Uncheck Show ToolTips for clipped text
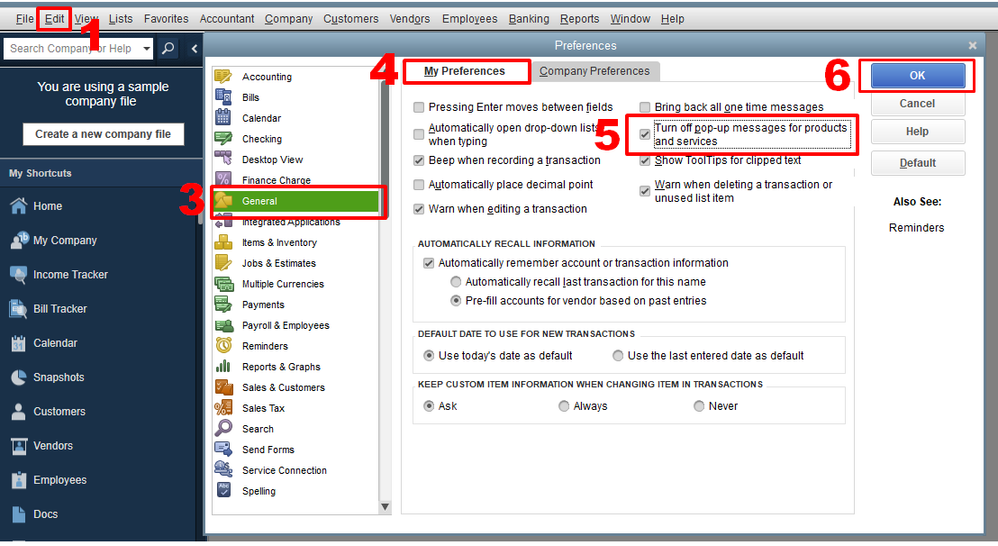The height and width of the screenshot is (546, 998). (x=645, y=160)
